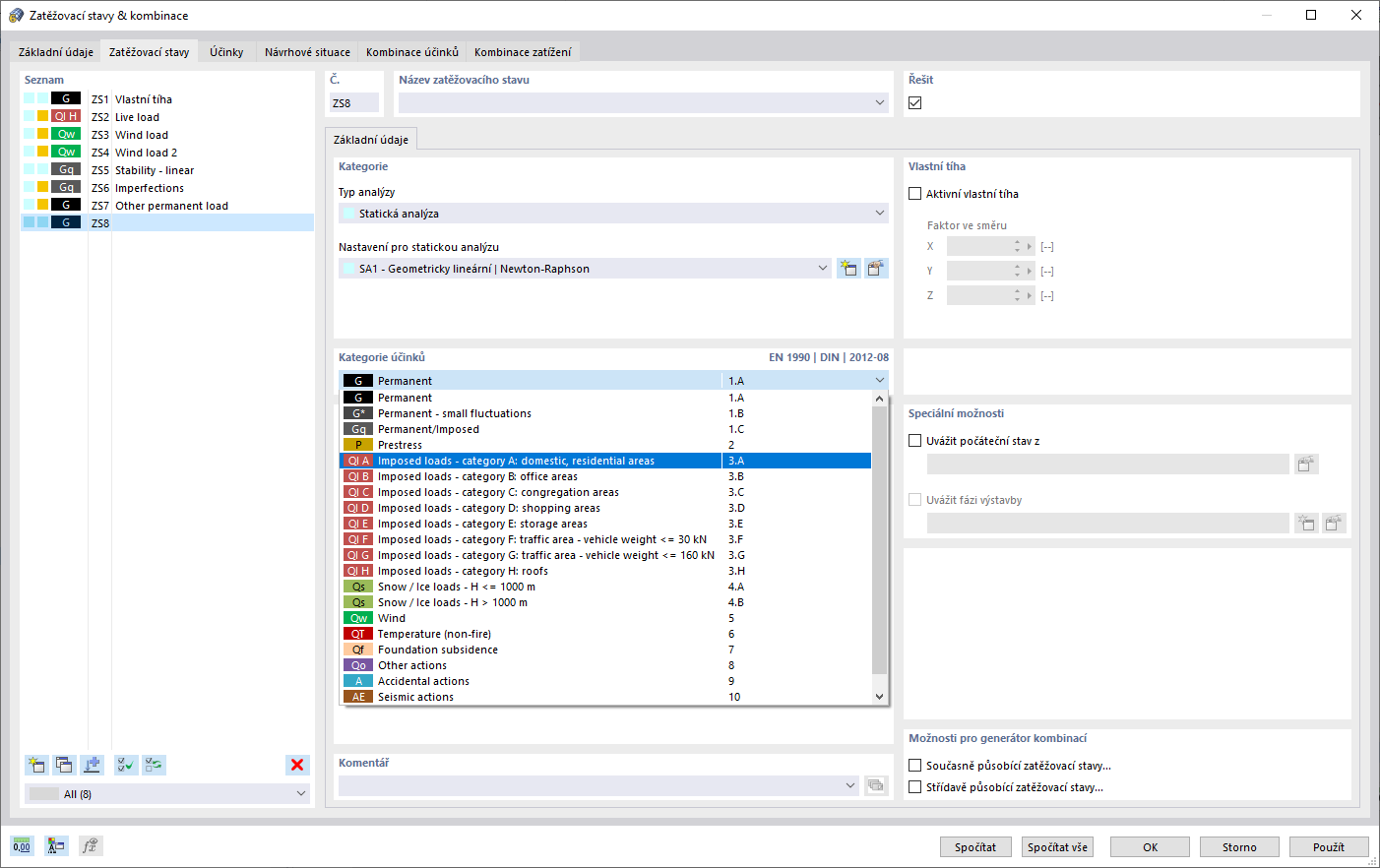Select load case ZS4 Wind load 2
Viewport: 1380px width, 868px height.
click(167, 152)
